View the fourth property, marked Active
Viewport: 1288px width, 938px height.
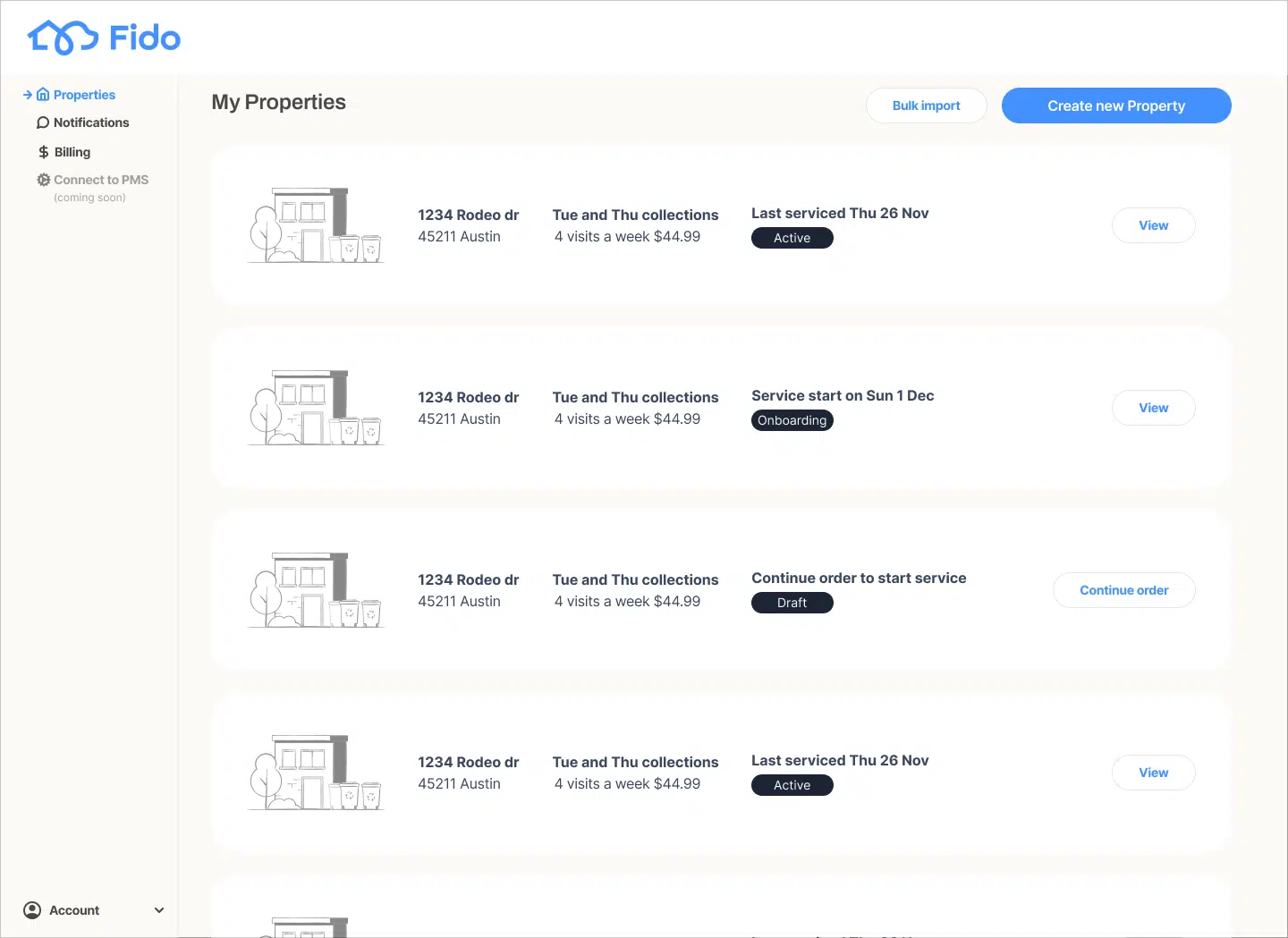(1153, 773)
